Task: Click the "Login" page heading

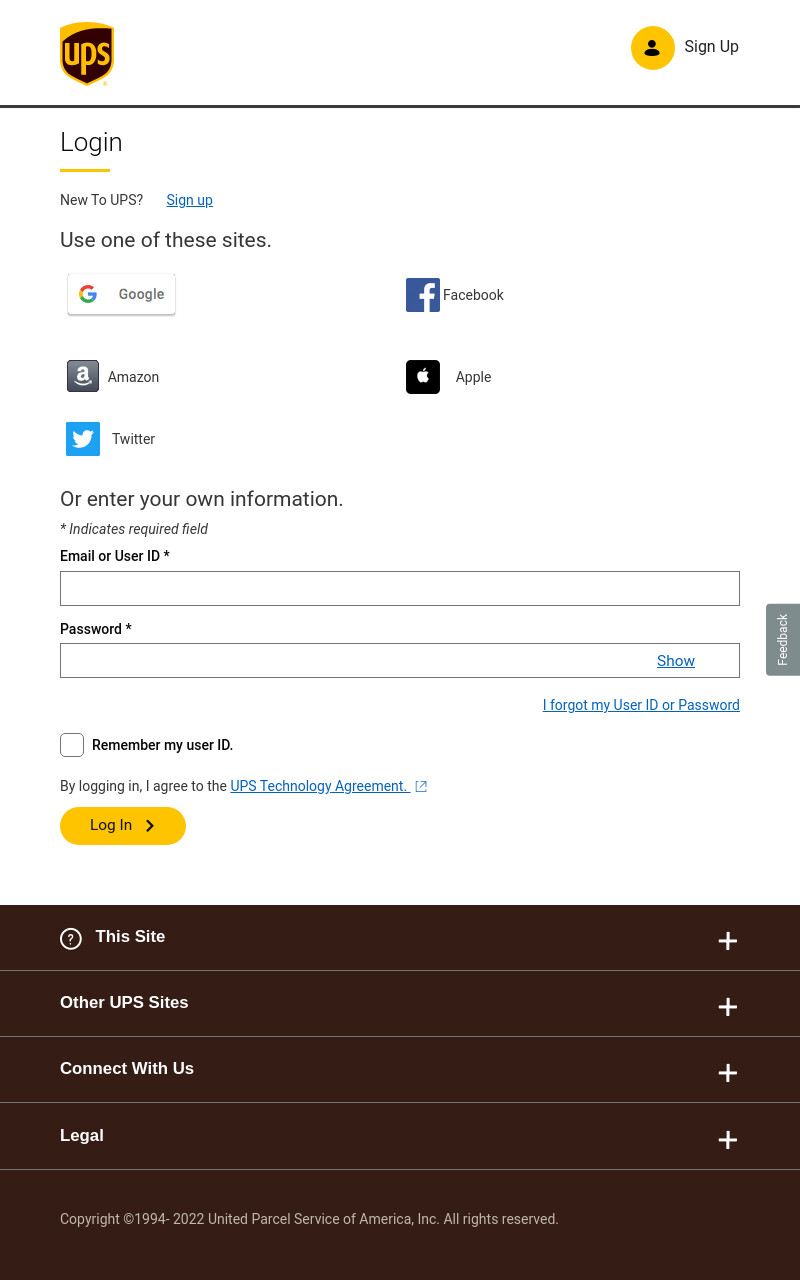Action: pyautogui.click(x=91, y=142)
